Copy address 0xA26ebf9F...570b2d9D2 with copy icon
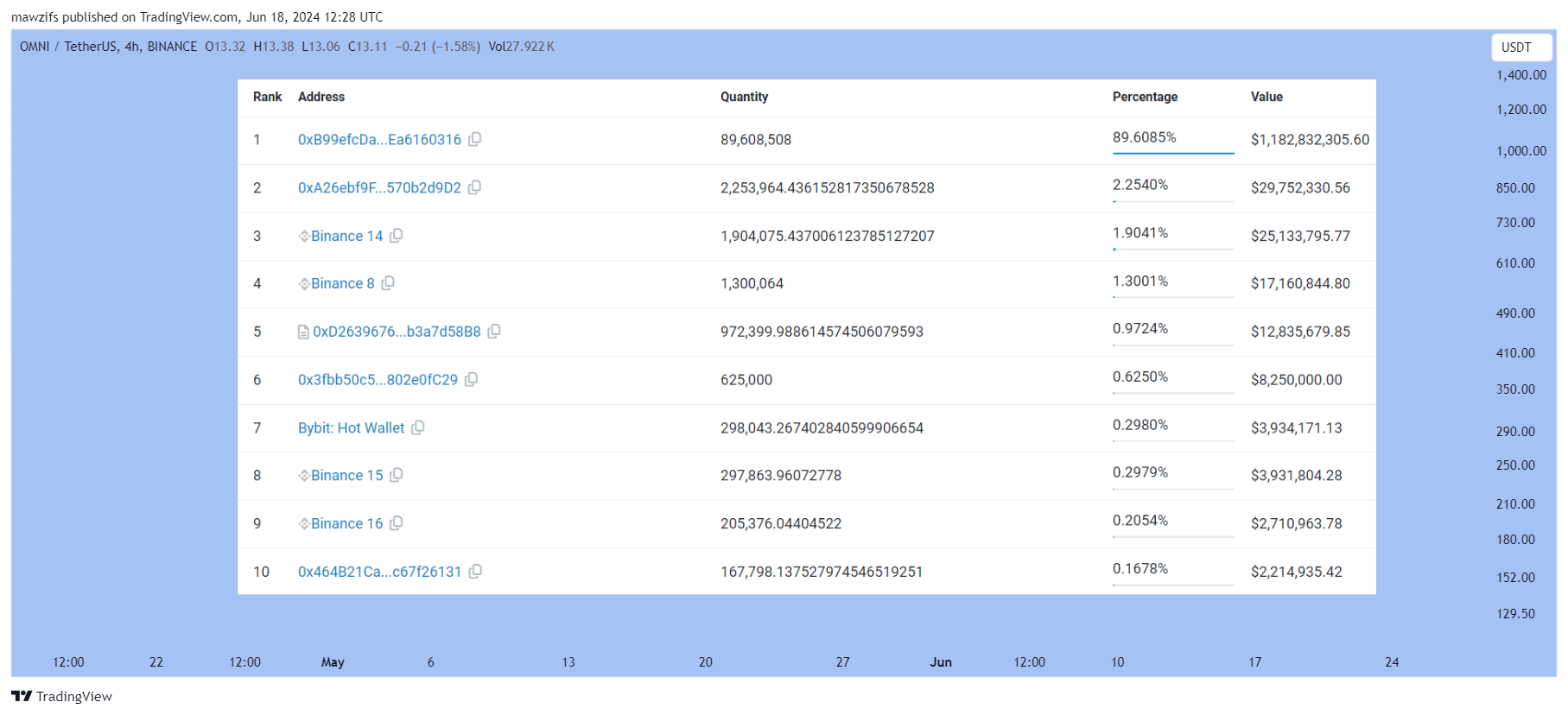Viewport: 1568px width, 715px height. [475, 187]
